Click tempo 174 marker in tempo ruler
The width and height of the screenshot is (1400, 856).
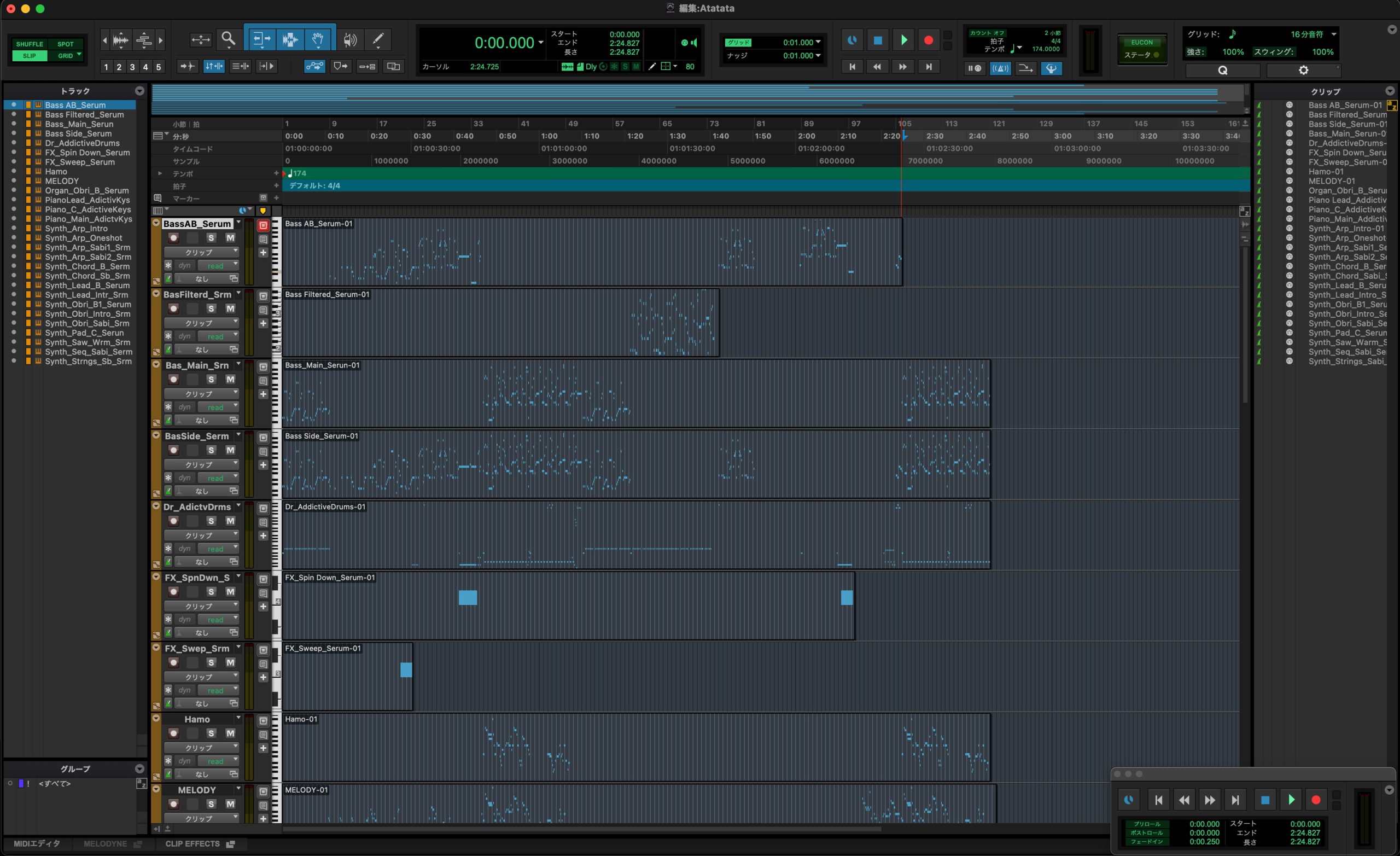[x=296, y=173]
